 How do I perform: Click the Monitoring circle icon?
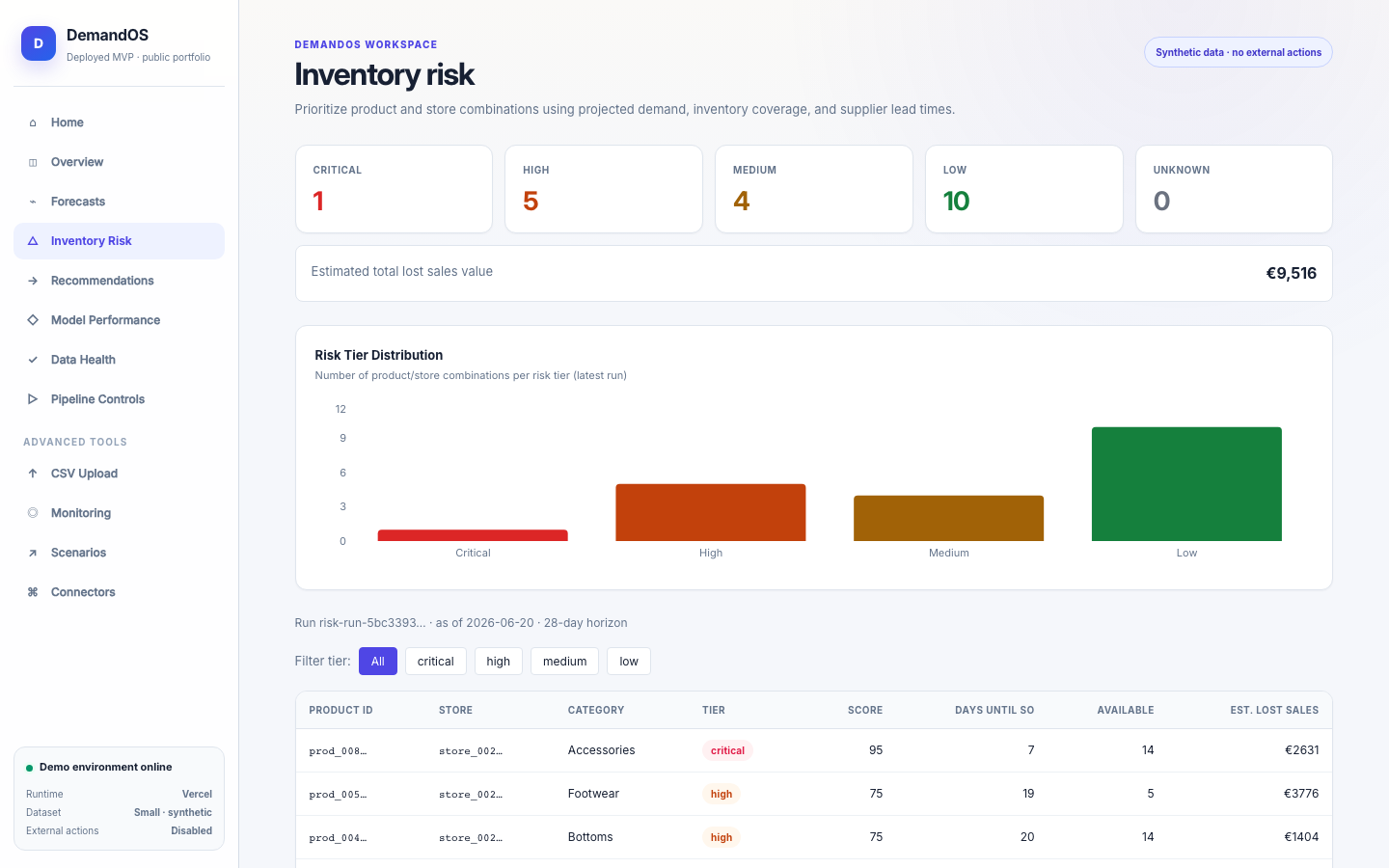33,513
